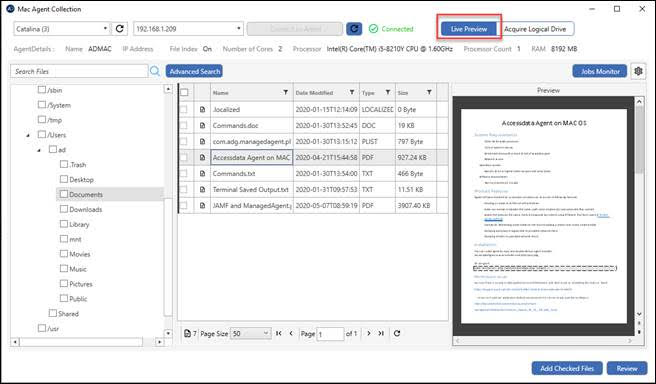The height and width of the screenshot is (384, 656).
Task: Click the Live Preview button
Action: pos(469,29)
